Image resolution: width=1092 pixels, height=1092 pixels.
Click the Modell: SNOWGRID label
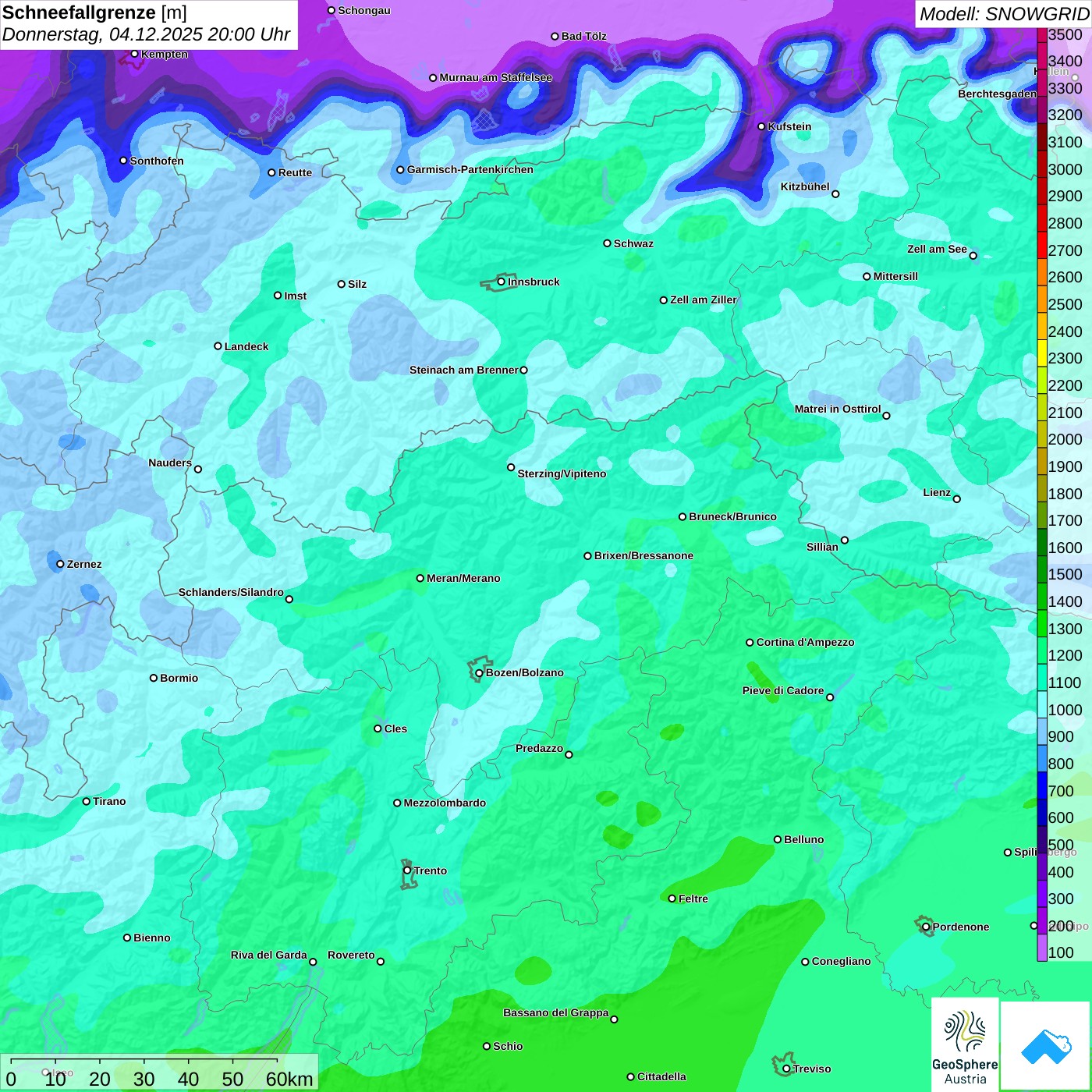pos(1004,14)
